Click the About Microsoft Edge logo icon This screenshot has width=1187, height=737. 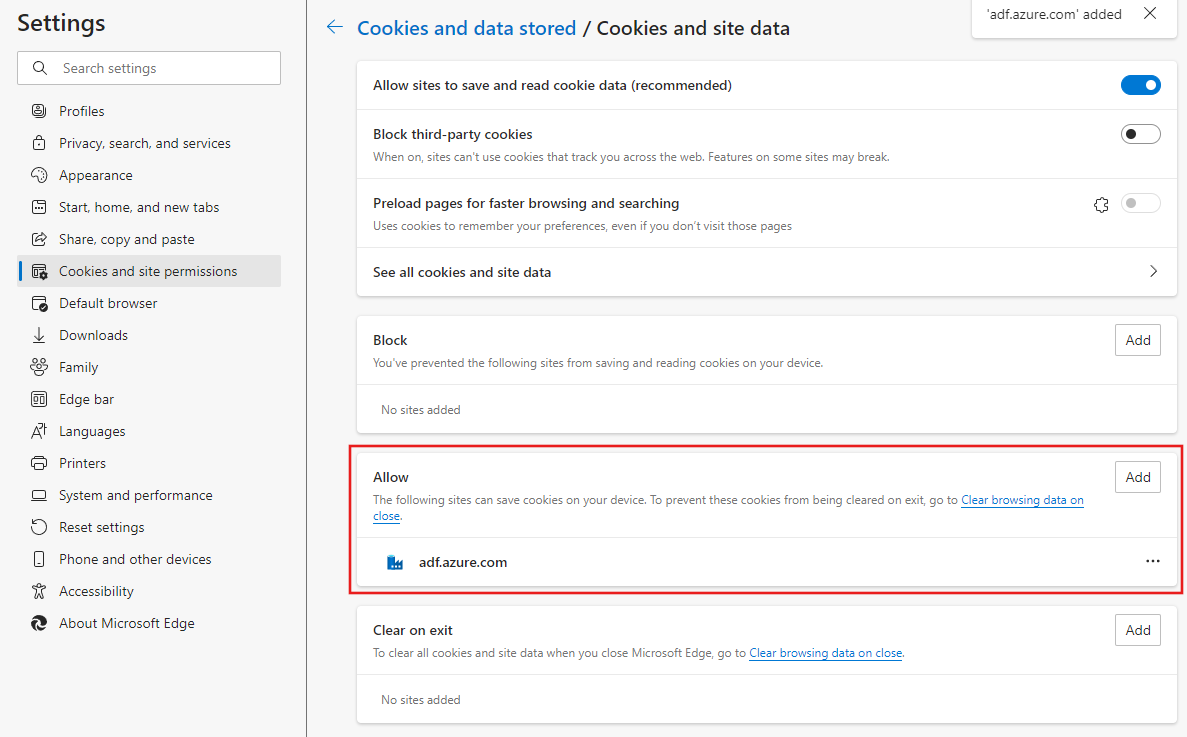[x=39, y=623]
